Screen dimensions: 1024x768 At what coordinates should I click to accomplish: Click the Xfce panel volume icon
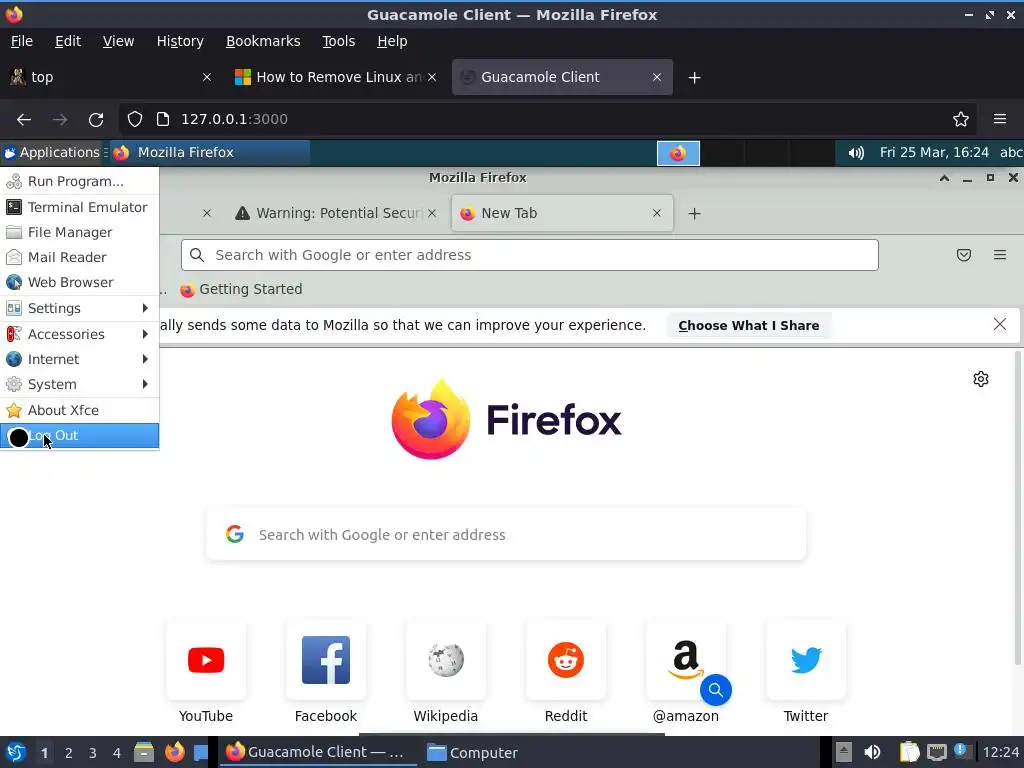tap(856, 153)
